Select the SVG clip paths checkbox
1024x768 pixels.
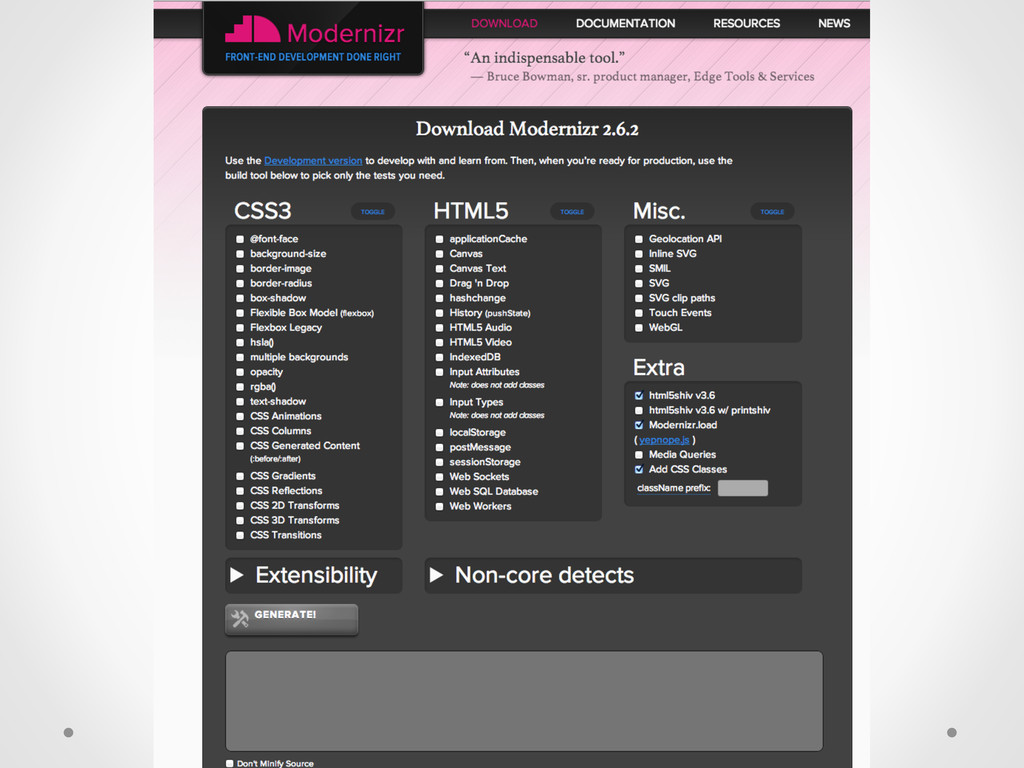tap(639, 298)
